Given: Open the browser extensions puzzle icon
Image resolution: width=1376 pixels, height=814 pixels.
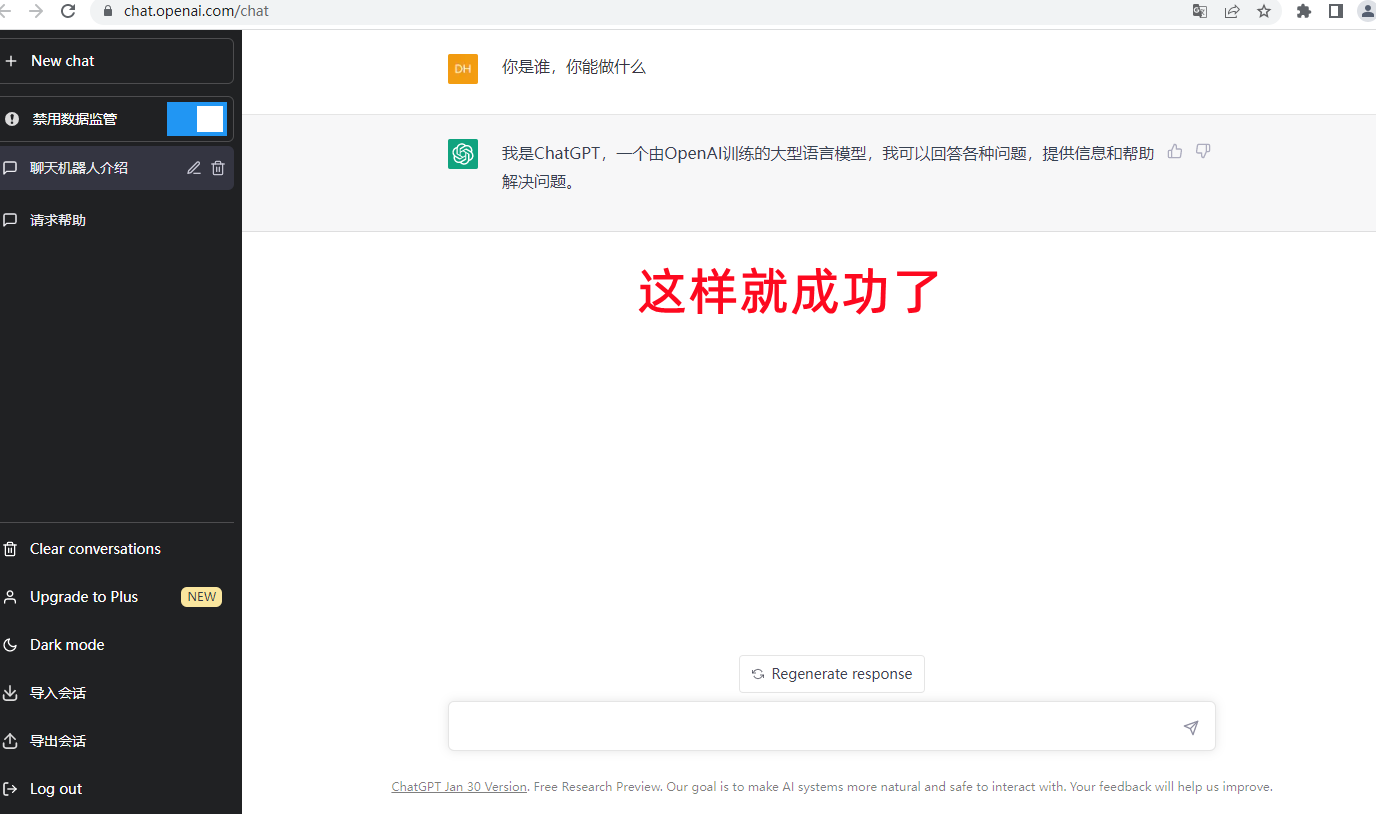Looking at the screenshot, I should pyautogui.click(x=1303, y=11).
